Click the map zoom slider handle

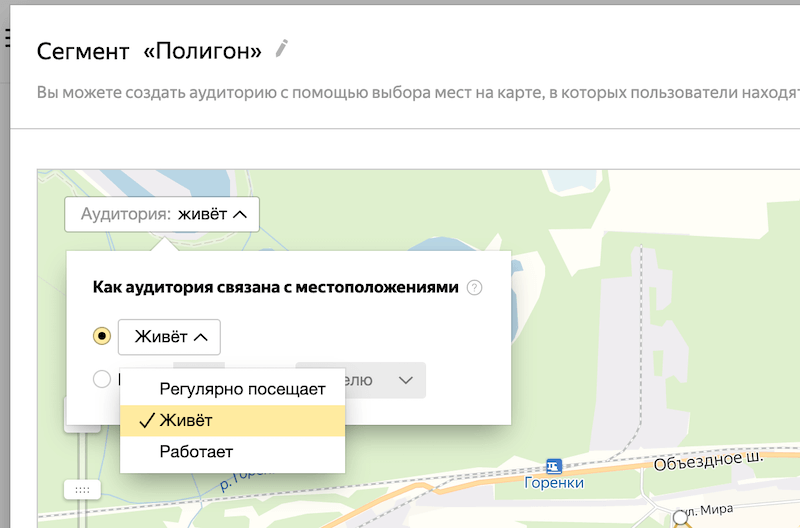(82, 490)
